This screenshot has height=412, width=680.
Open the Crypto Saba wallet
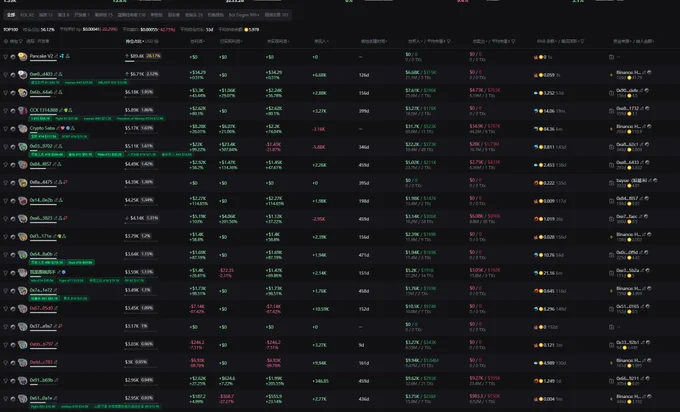pyautogui.click(x=42, y=128)
